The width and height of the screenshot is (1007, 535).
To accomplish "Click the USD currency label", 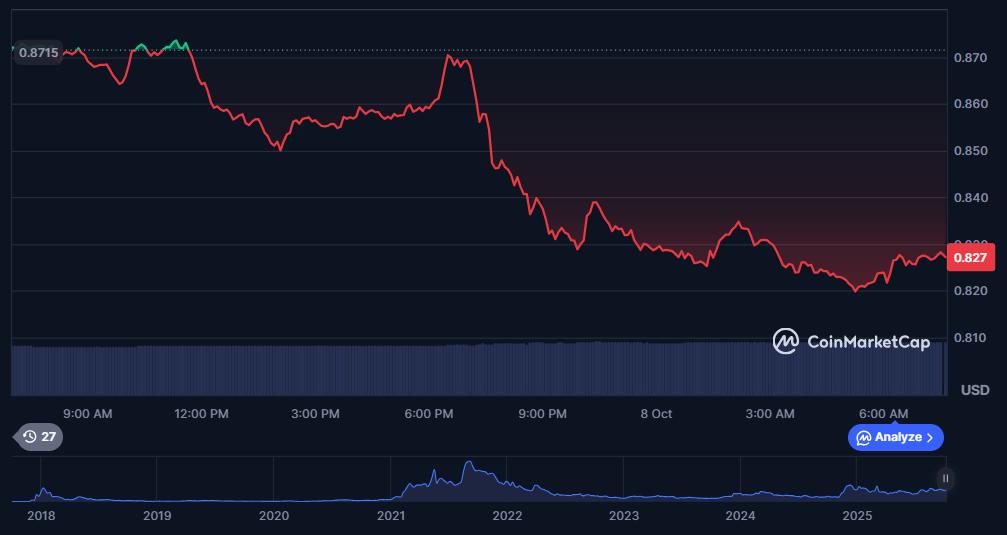I will [974, 389].
